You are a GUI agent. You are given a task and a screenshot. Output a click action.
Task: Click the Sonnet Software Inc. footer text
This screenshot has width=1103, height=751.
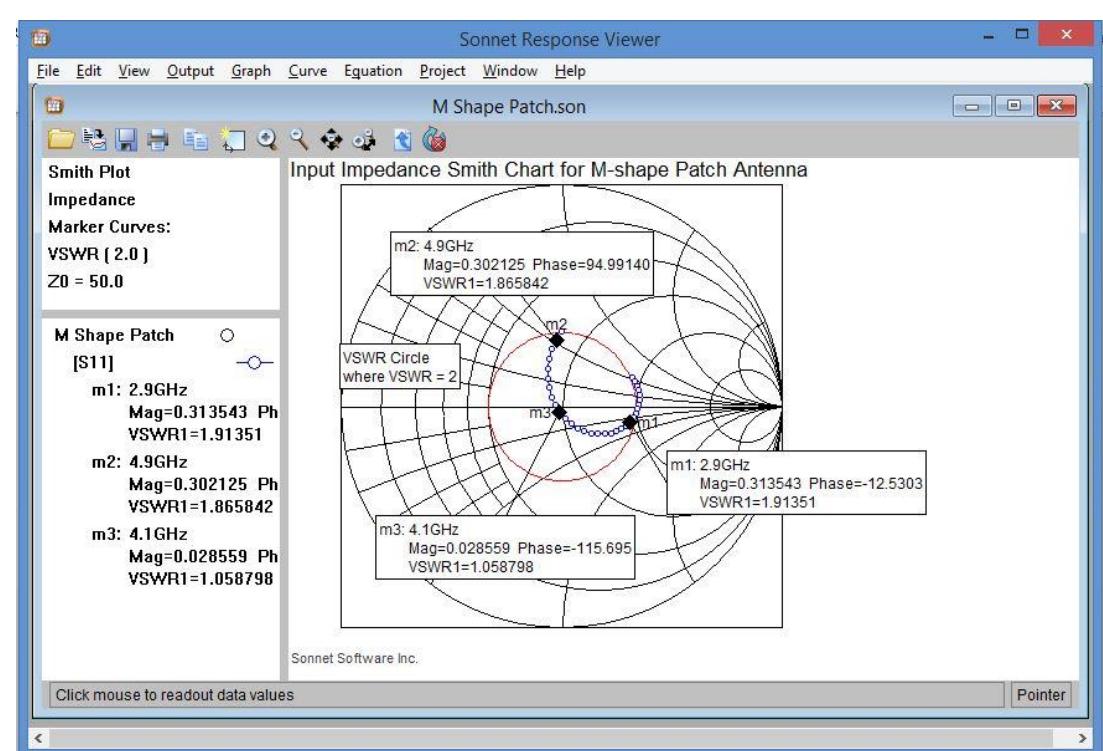tap(355, 658)
